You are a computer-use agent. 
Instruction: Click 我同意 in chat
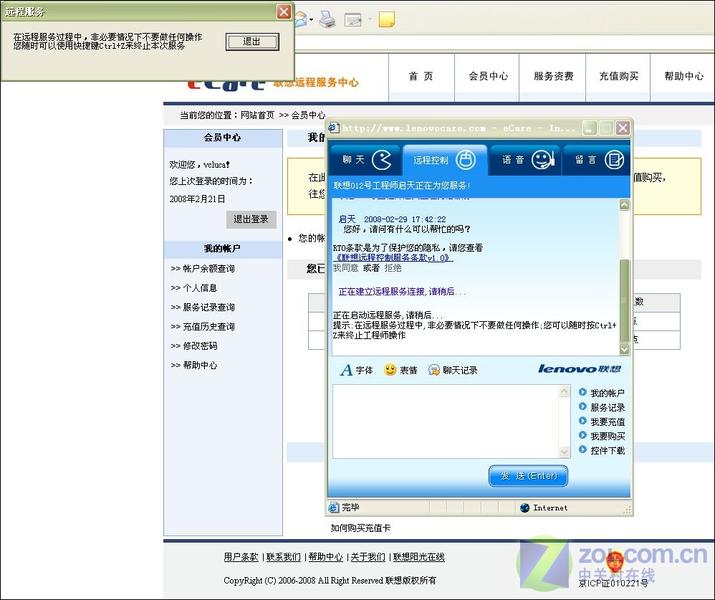pos(345,268)
